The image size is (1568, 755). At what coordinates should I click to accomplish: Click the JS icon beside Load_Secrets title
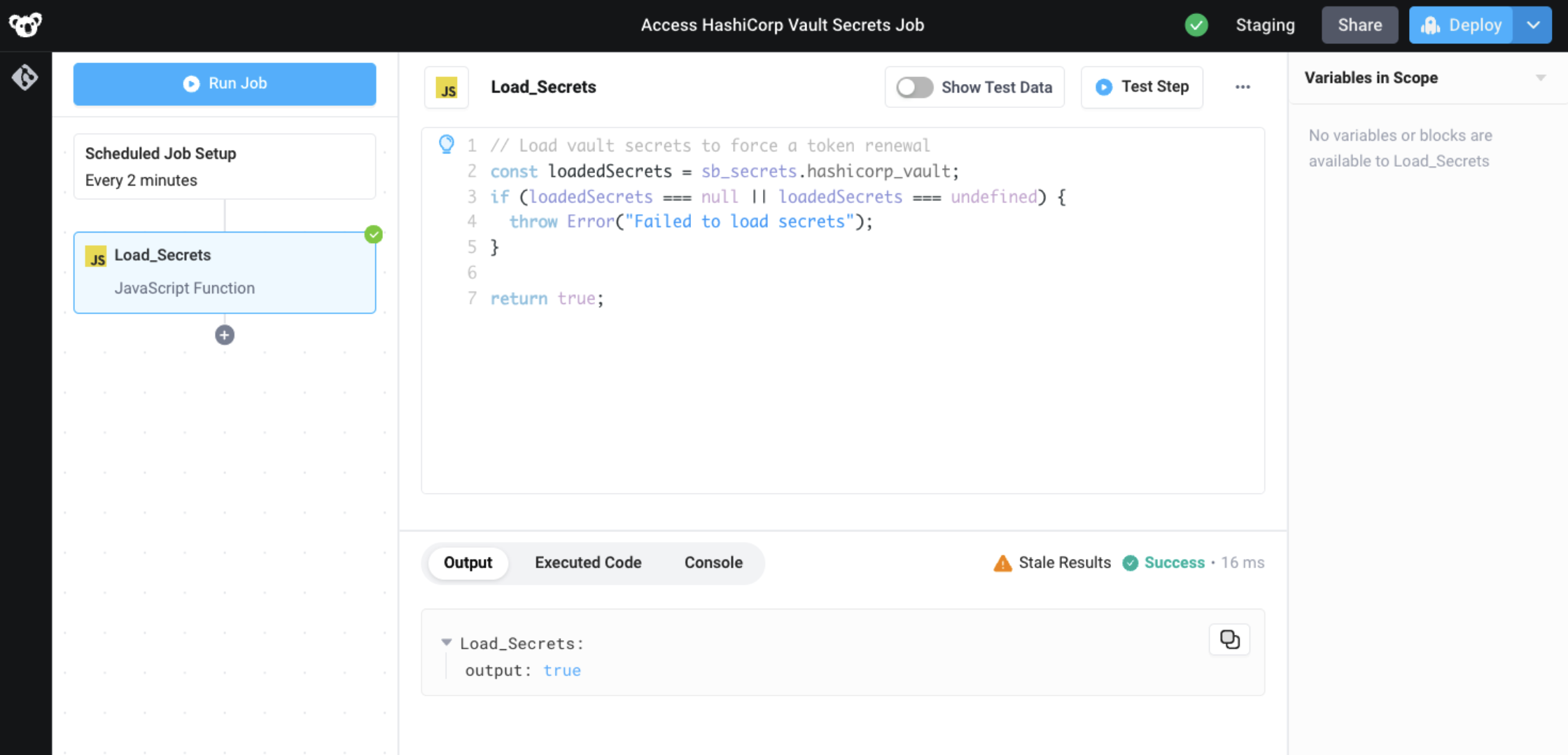[x=446, y=87]
